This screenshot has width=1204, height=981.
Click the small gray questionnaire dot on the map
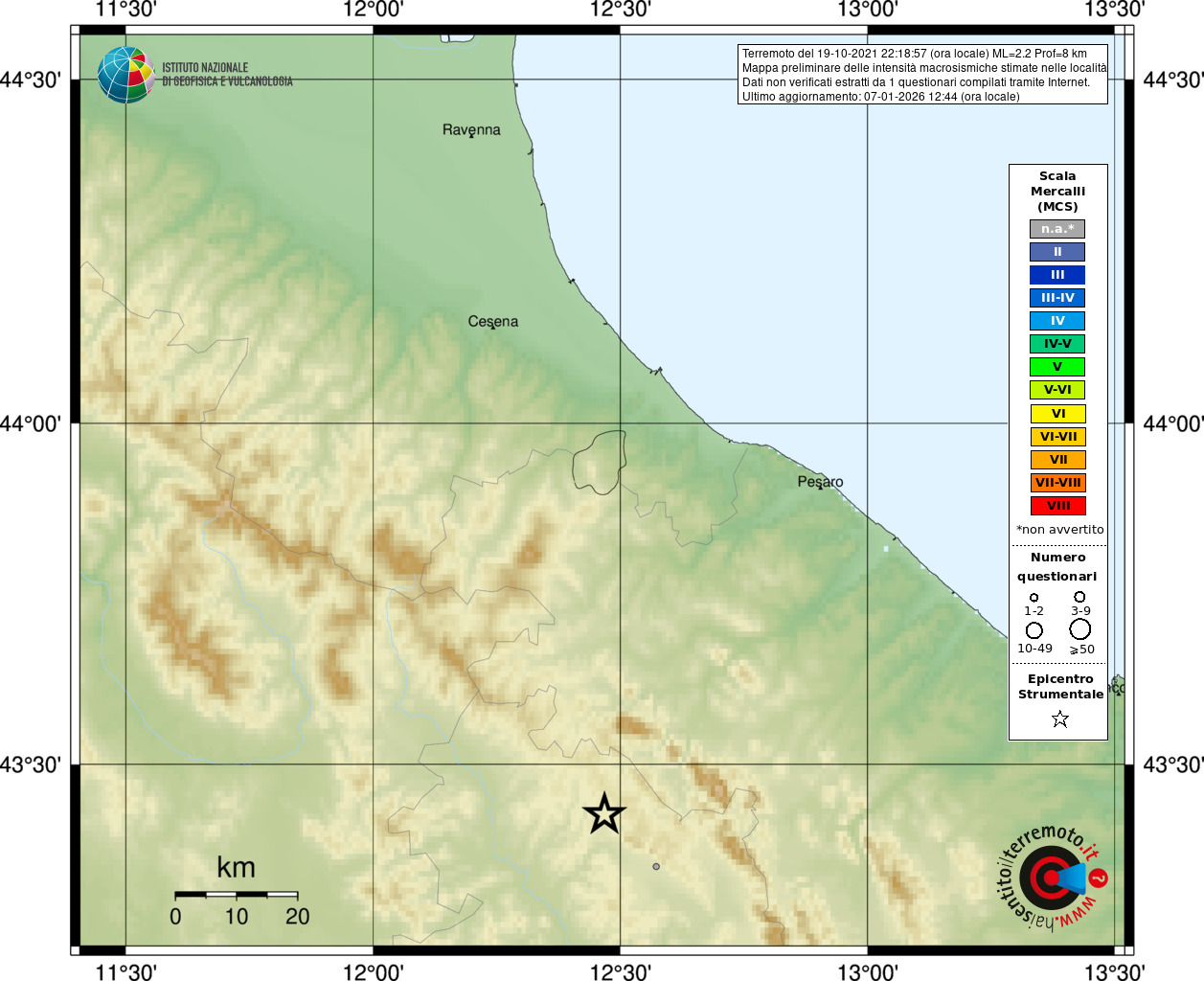[656, 866]
